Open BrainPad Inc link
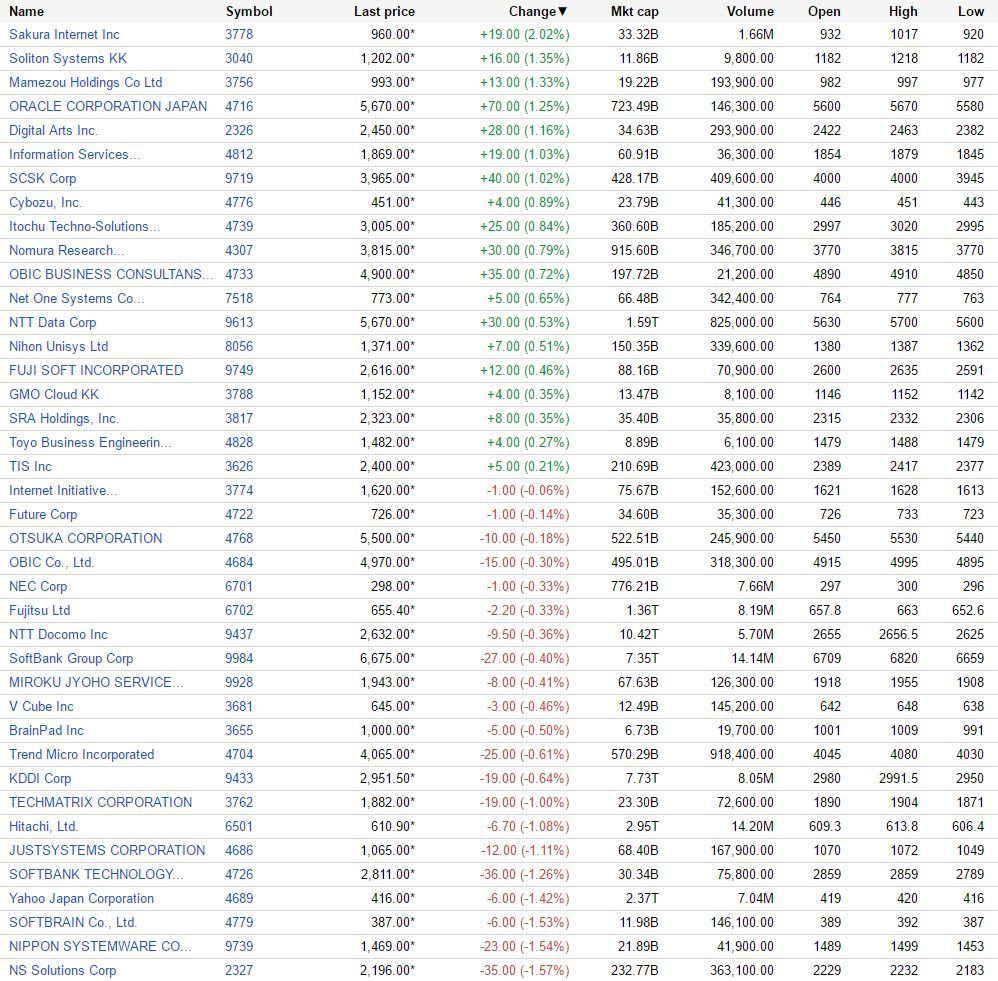The image size is (998, 981). pyautogui.click(x=46, y=731)
